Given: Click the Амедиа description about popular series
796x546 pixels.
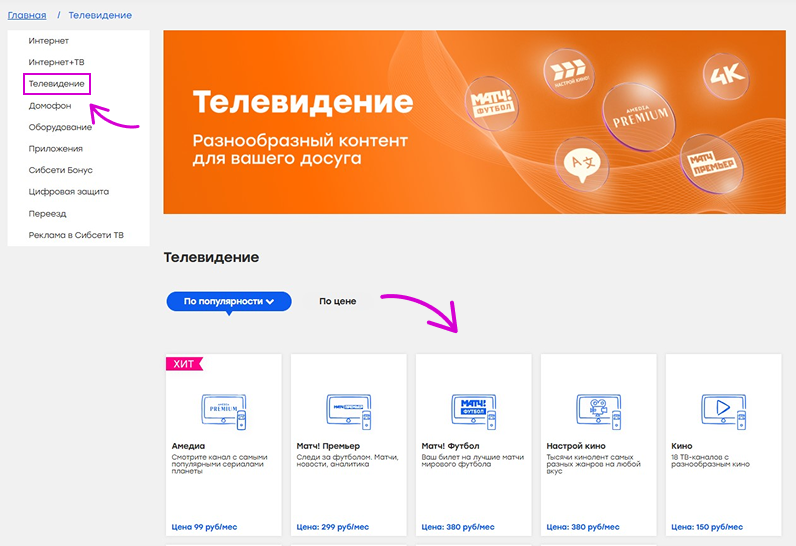Looking at the screenshot, I should tap(219, 464).
